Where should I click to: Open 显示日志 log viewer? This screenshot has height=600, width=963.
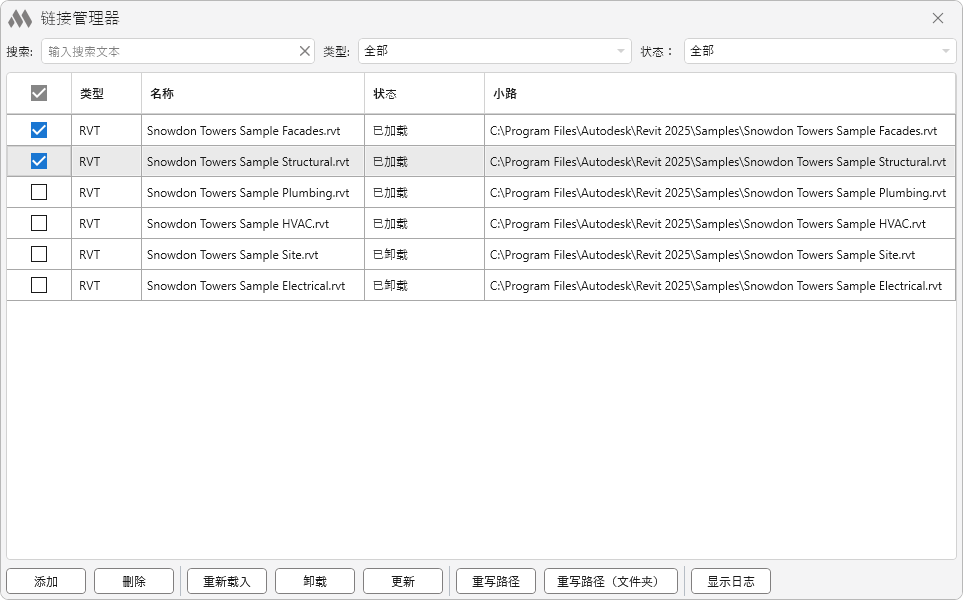(731, 581)
